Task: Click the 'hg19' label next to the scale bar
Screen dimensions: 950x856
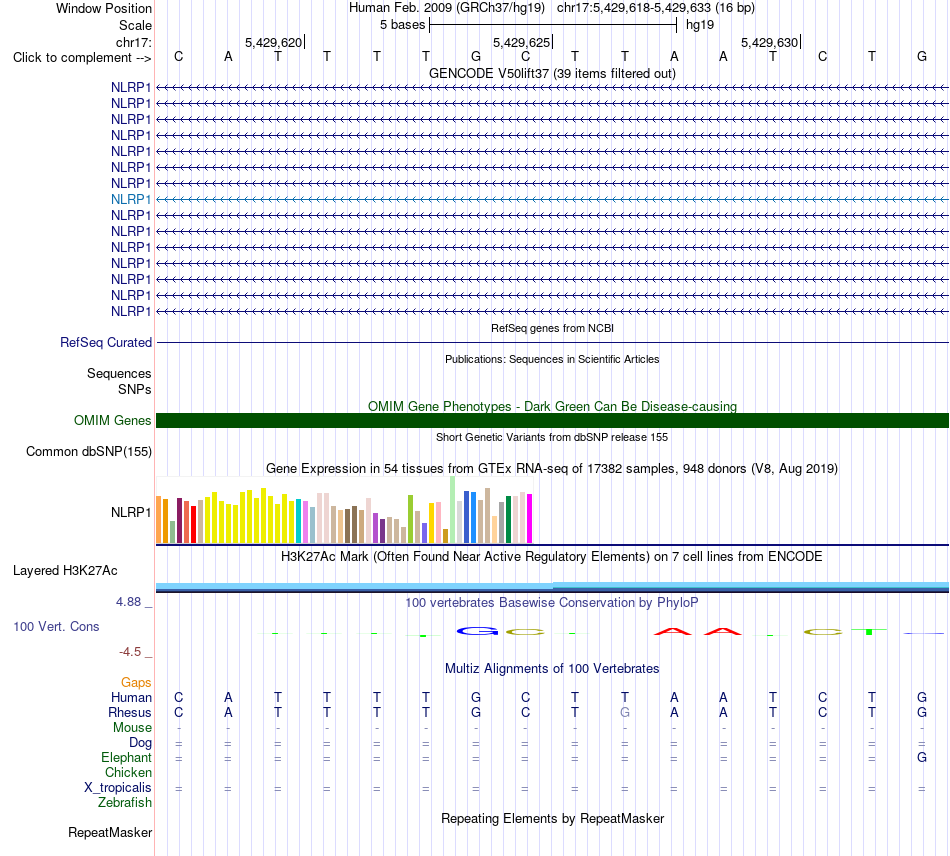Action: (700, 25)
